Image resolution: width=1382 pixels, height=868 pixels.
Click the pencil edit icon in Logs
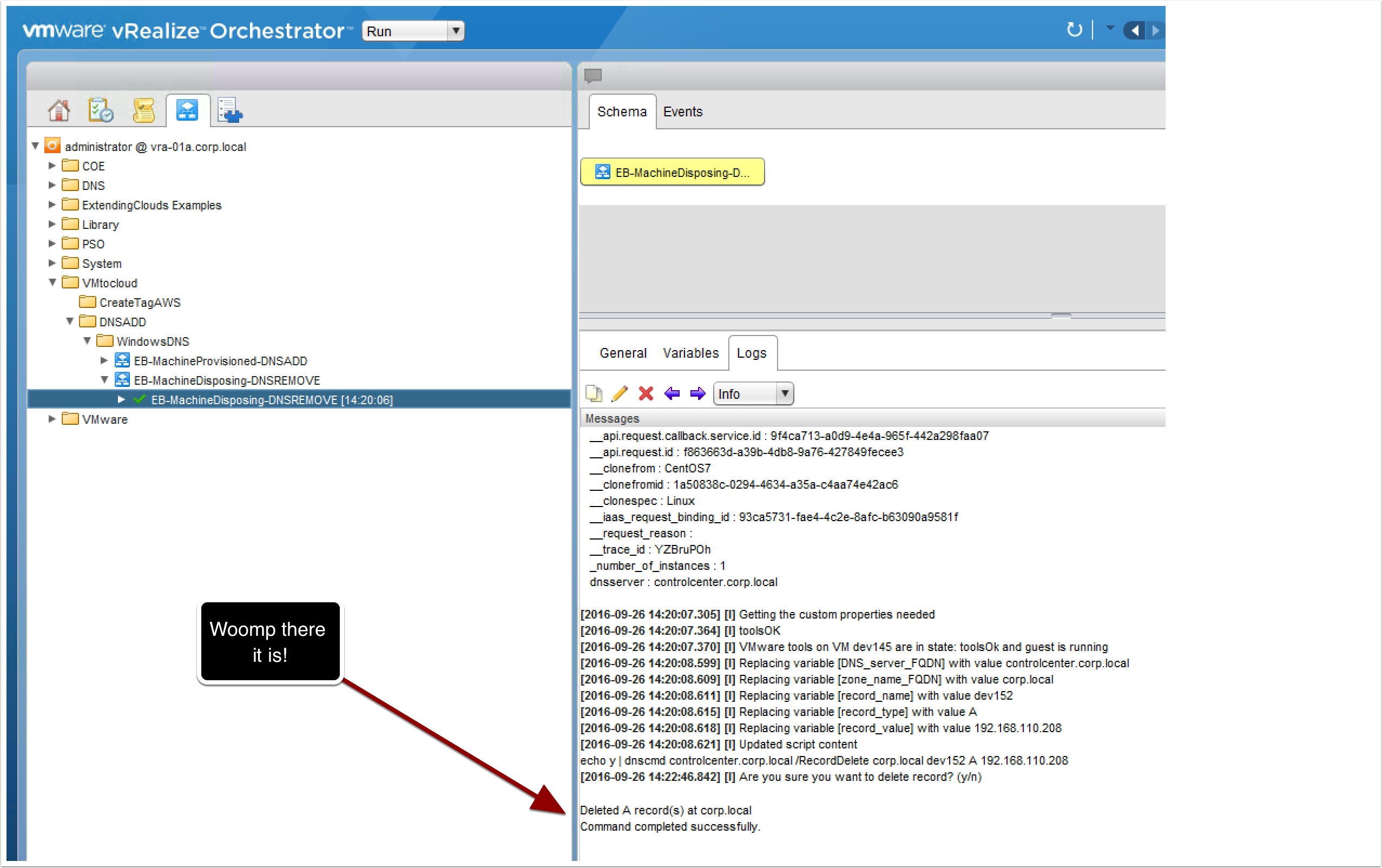(620, 393)
